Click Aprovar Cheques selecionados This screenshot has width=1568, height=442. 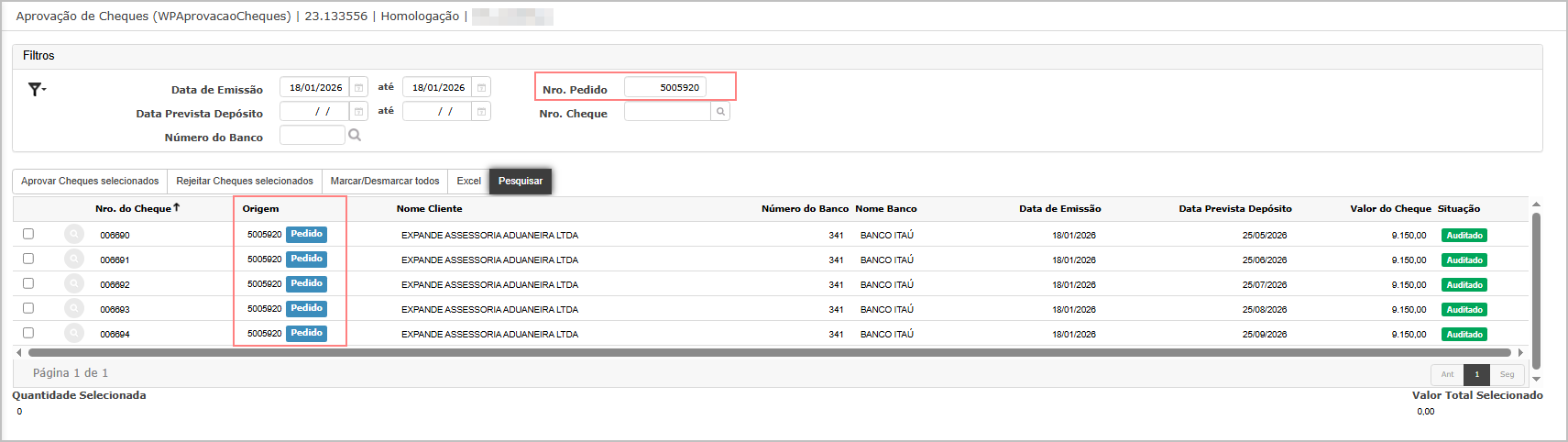click(x=90, y=182)
